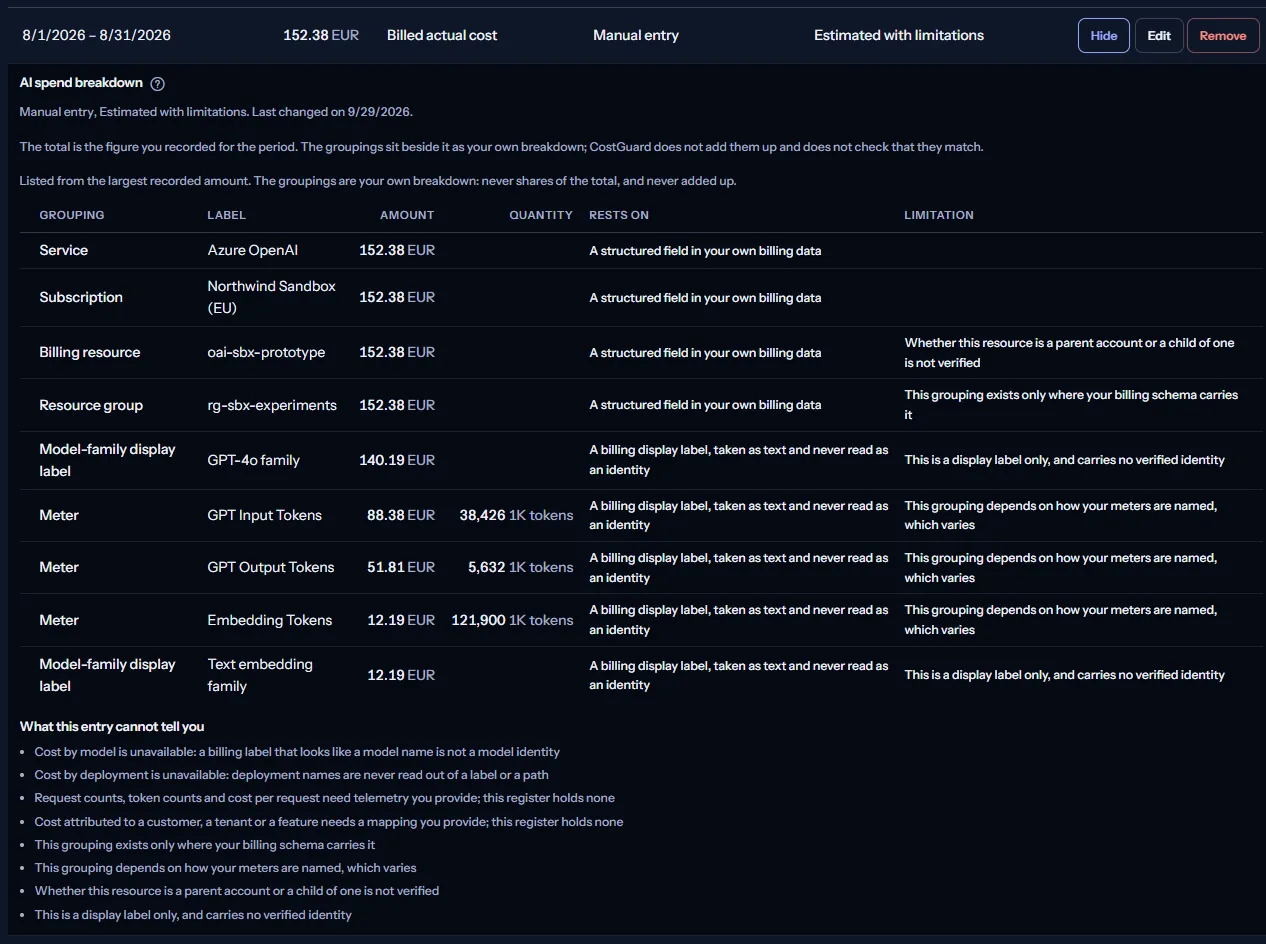Viewport: 1266px width, 944px height.
Task: Select the 'oai-sbx-prototype' label cell
Action: point(266,352)
